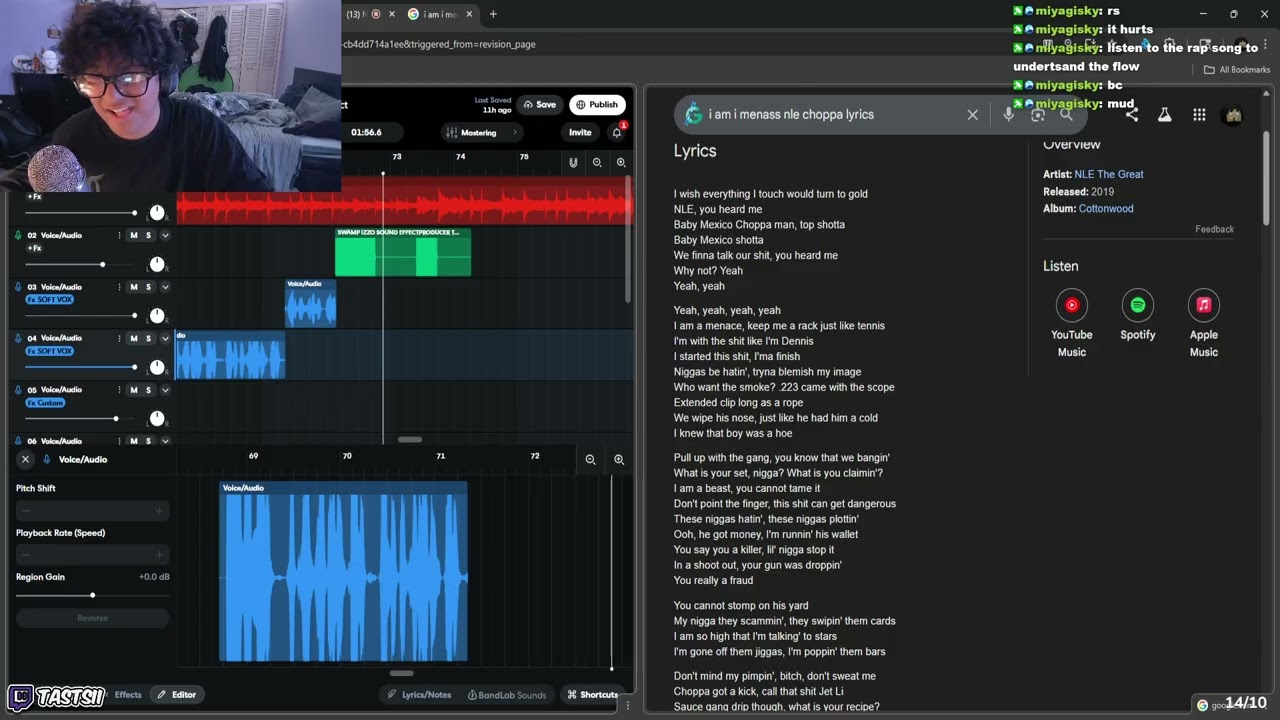Screen dimensions: 1280x720
Task: Click the Google search magnifier icon
Action: 1066,115
